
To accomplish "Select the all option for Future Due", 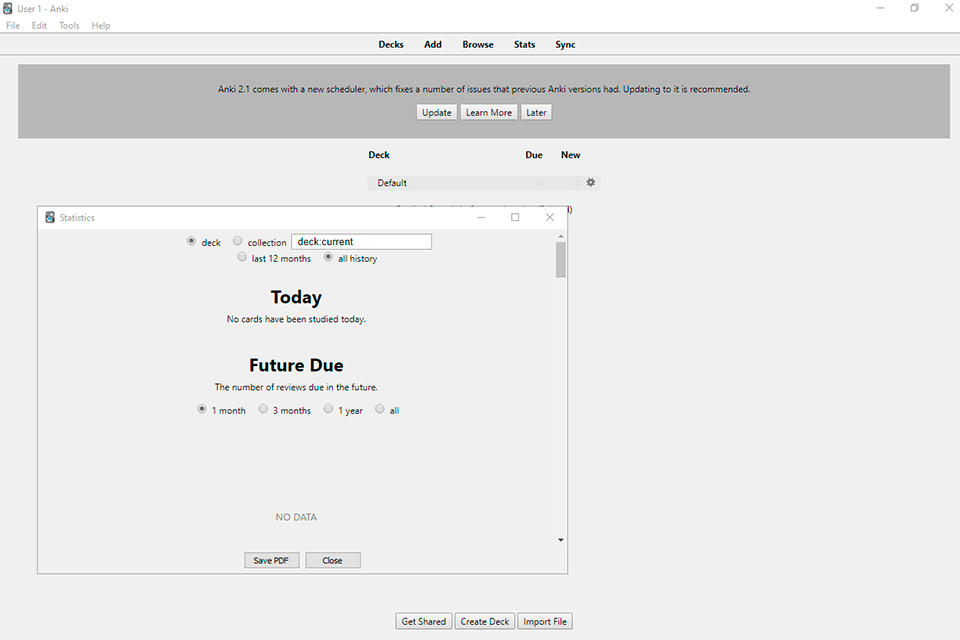I will pos(380,409).
